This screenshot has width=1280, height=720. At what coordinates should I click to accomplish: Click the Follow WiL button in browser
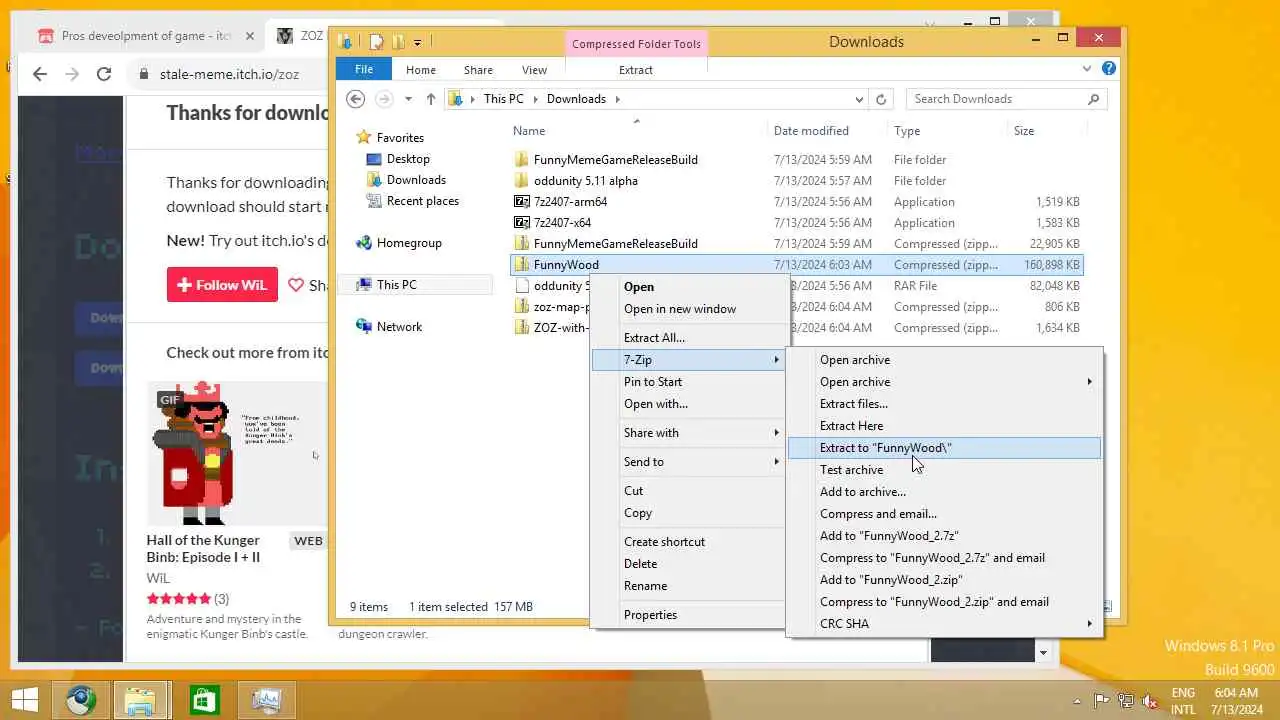tap(222, 285)
